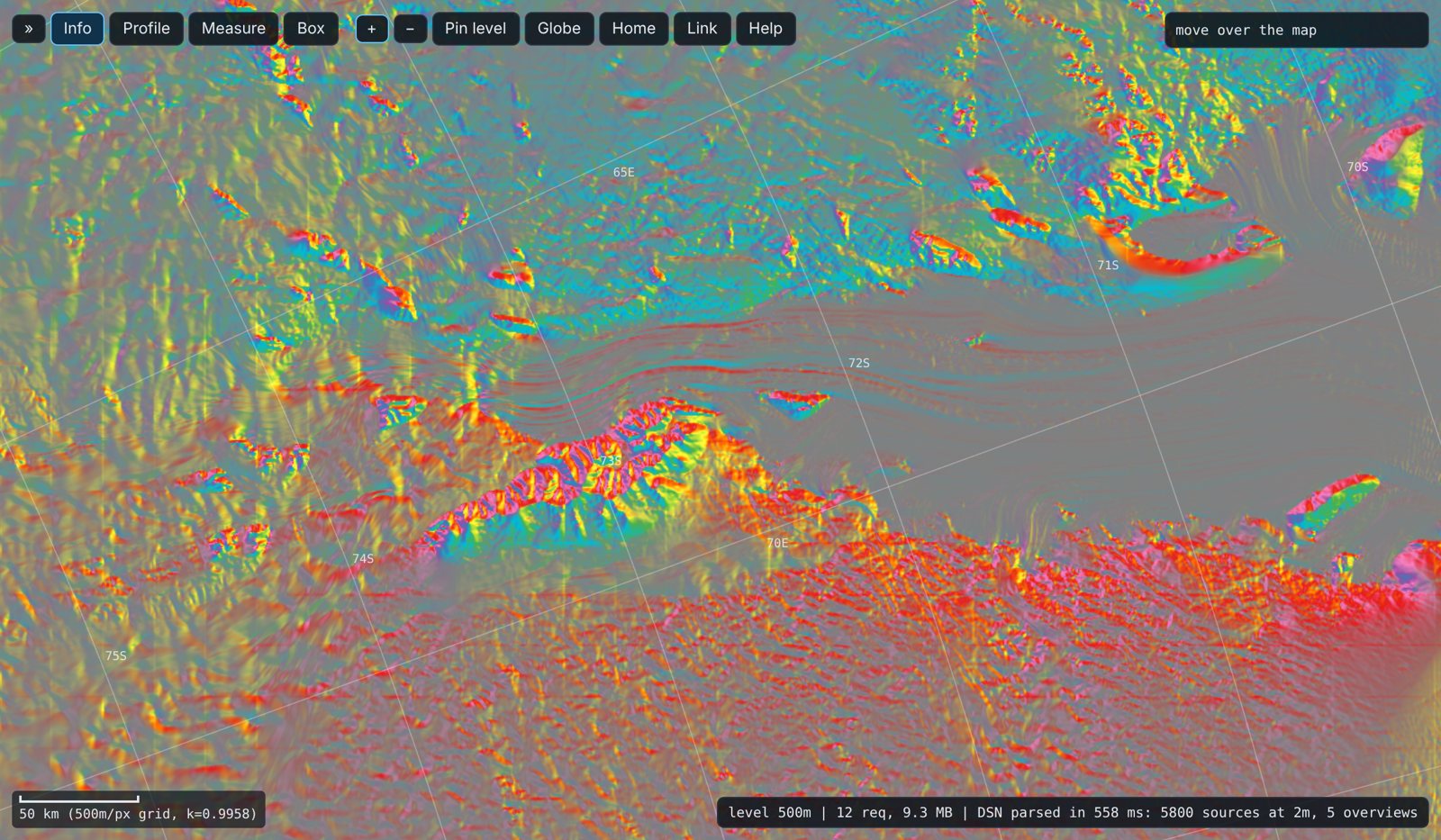1441x840 pixels.
Task: Choose the Box selection tool
Action: tap(311, 29)
